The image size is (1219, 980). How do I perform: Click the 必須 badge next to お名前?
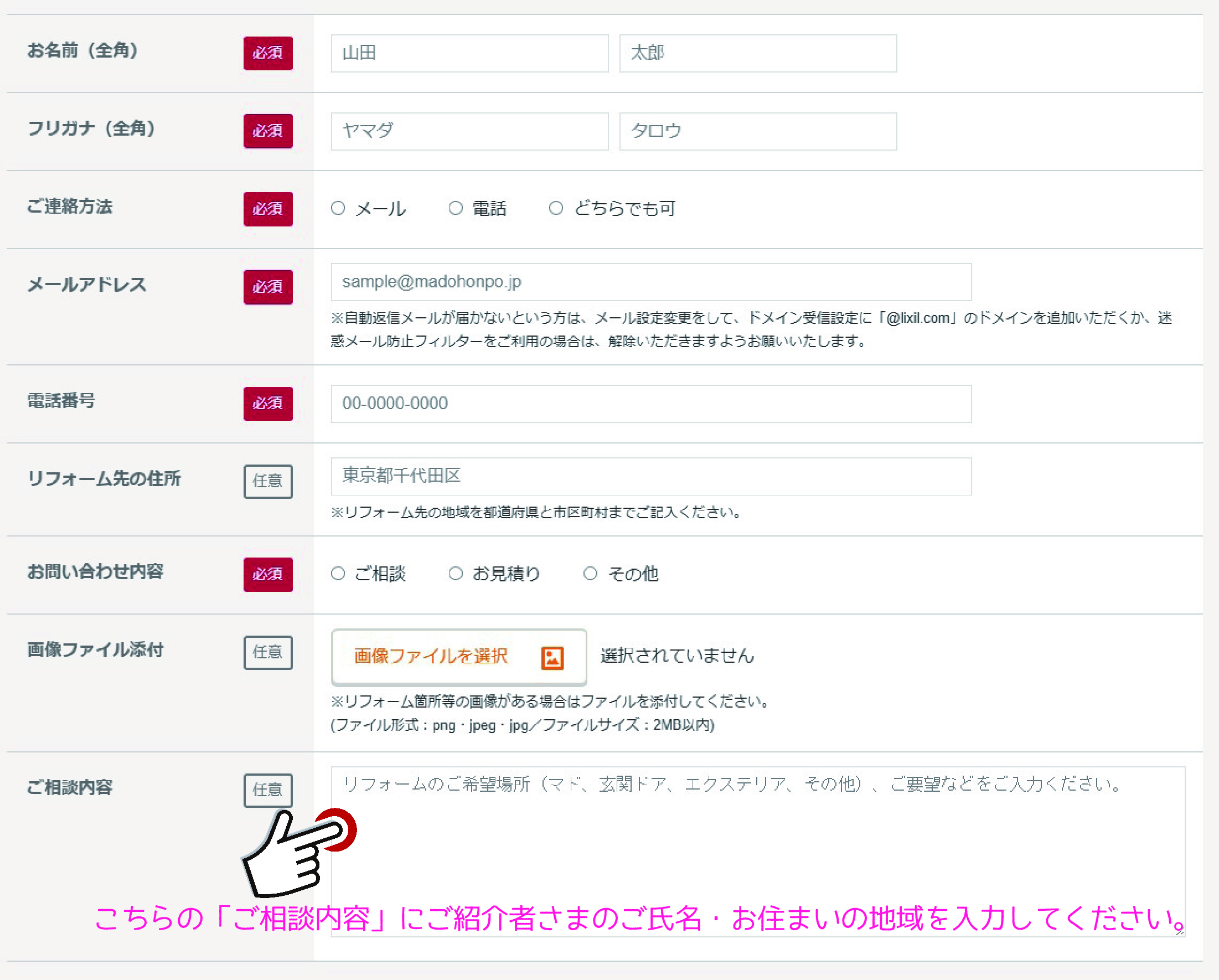[x=268, y=53]
